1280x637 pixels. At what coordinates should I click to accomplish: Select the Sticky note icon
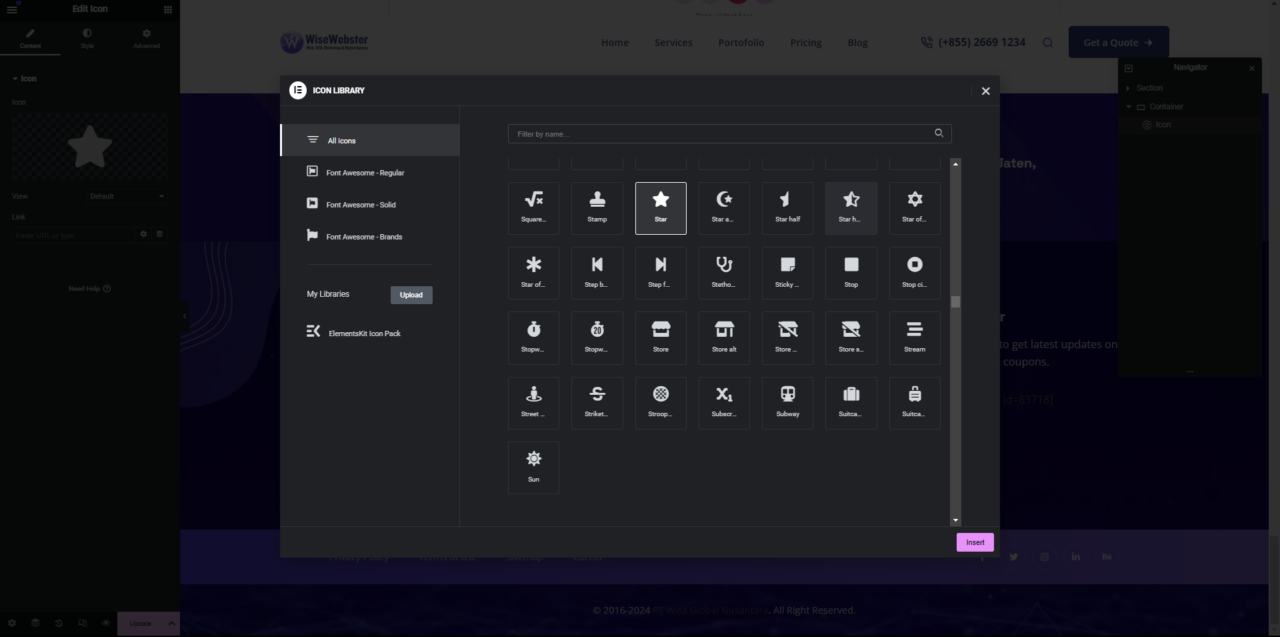(787, 273)
